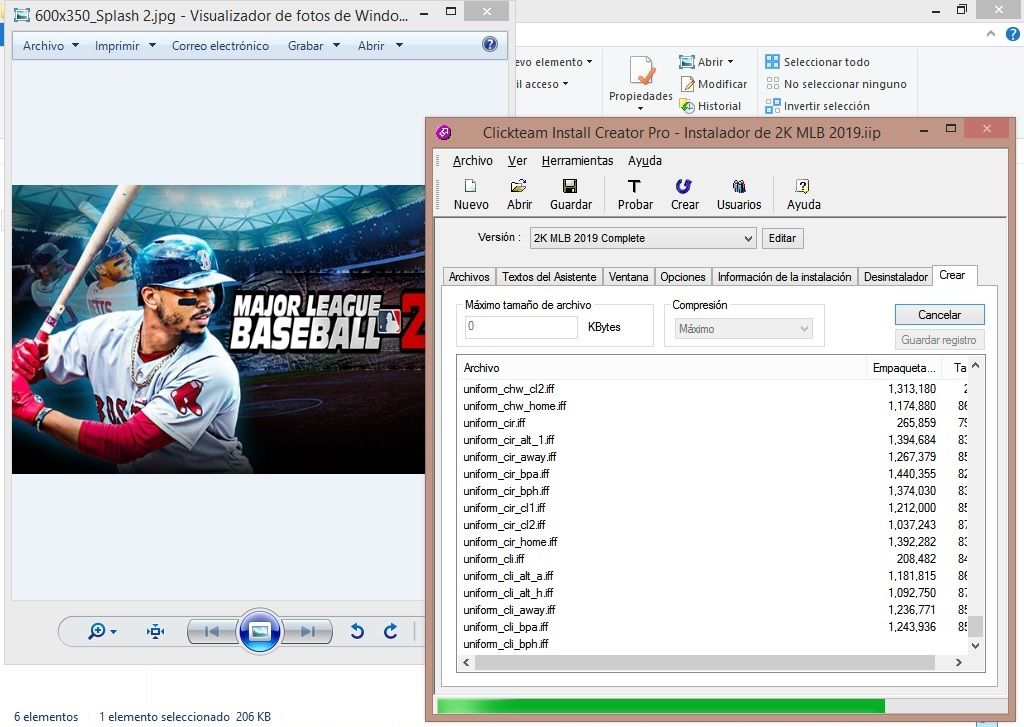
Task: Click No seleccionar ninguno in Explorer ribbon
Action: tap(836, 84)
